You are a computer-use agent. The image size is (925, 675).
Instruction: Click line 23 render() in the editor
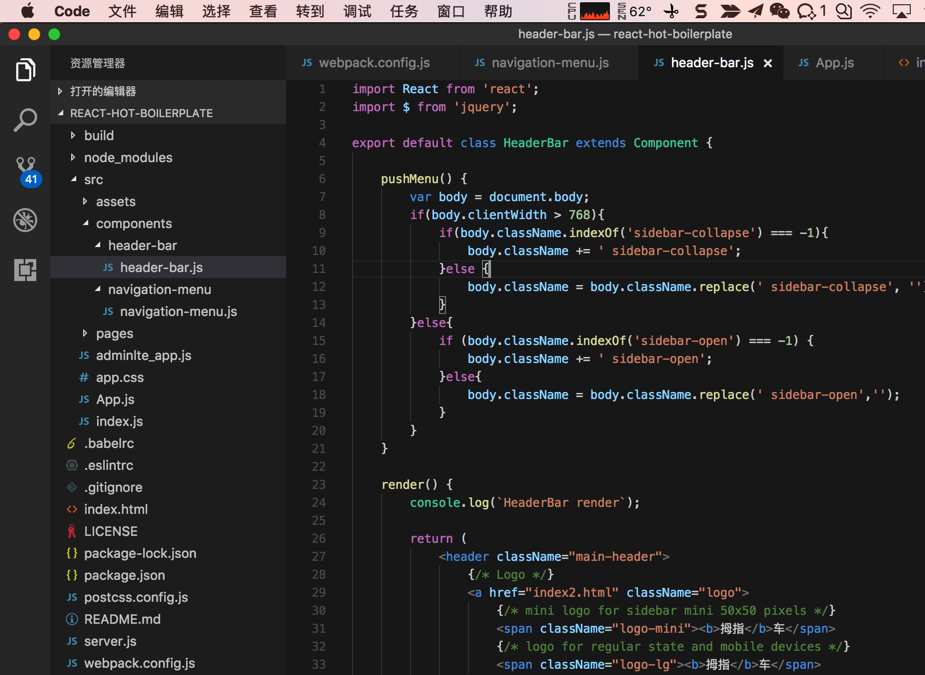(416, 485)
